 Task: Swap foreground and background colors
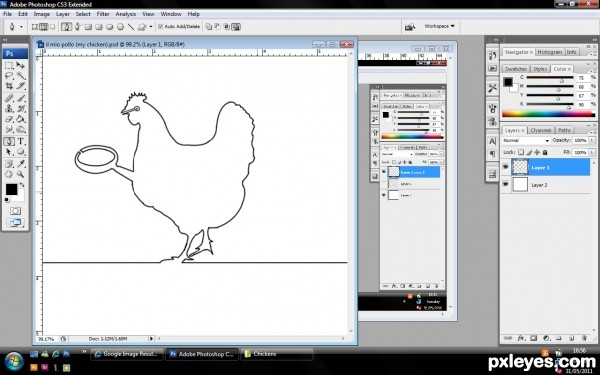(x=22, y=185)
